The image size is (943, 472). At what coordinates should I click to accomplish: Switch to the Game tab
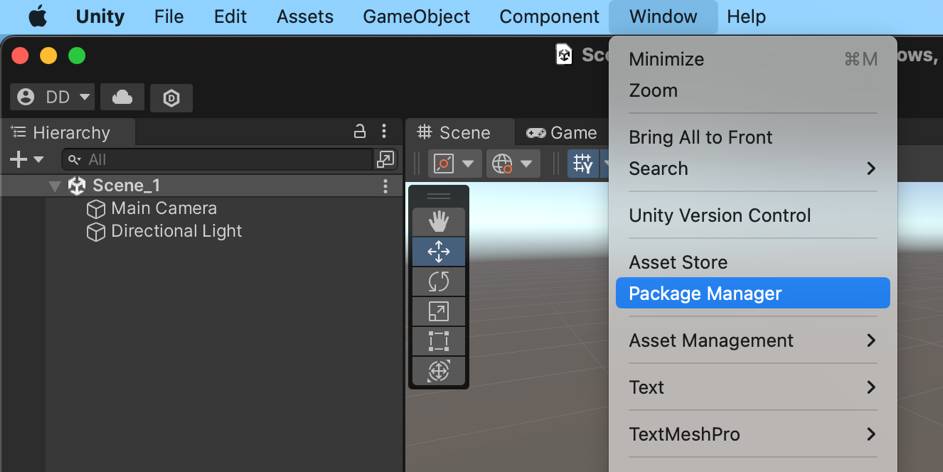(x=561, y=132)
